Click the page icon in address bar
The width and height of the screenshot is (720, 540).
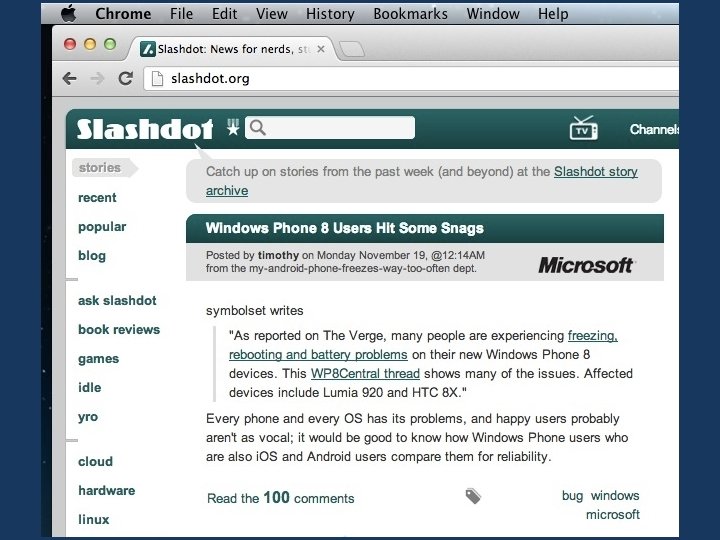click(x=158, y=79)
